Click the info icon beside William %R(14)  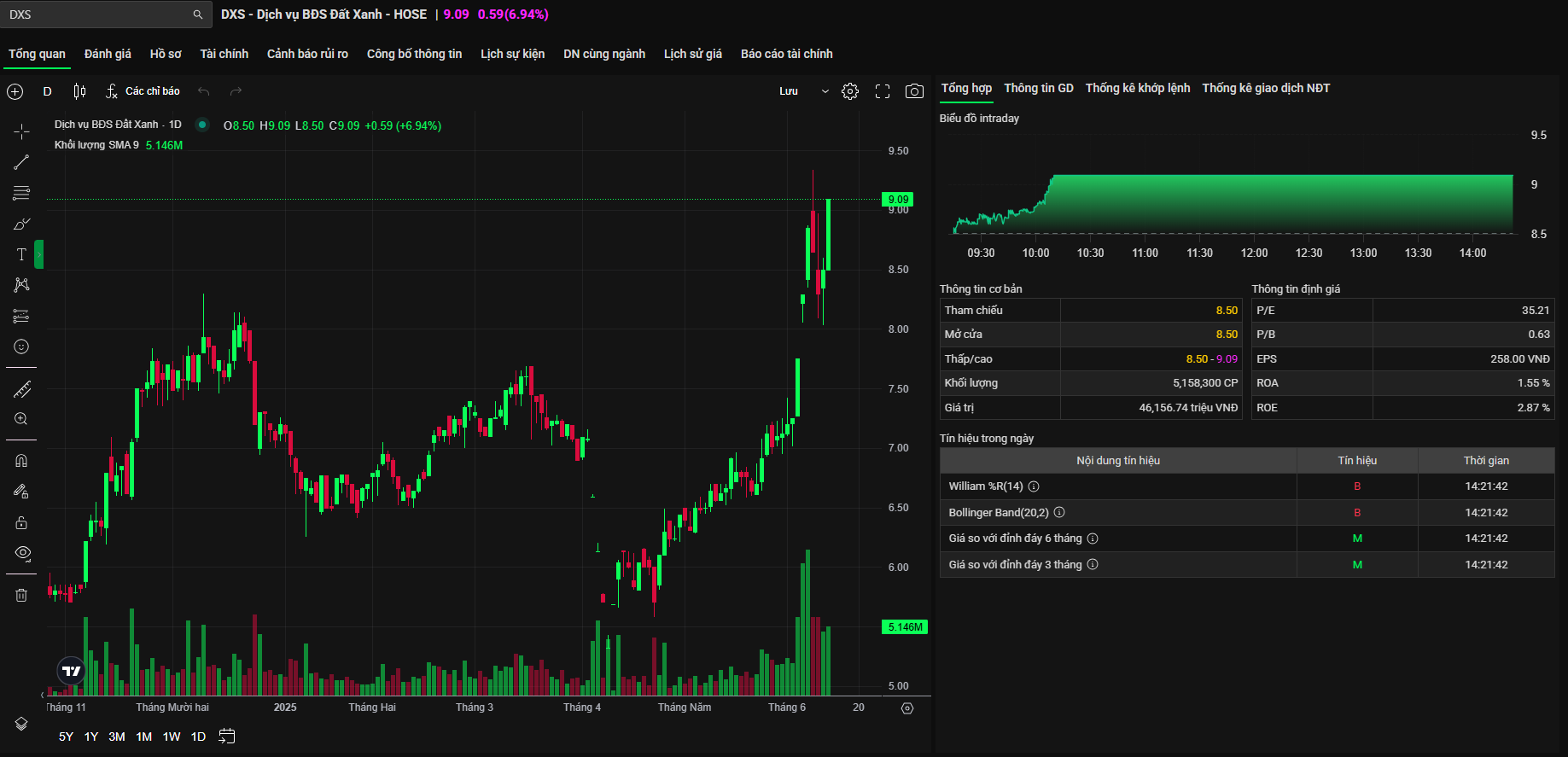point(1034,486)
